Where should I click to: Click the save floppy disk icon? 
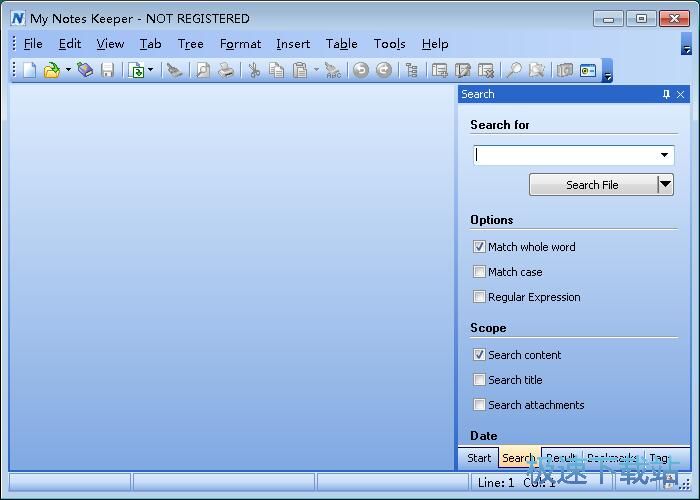coord(108,70)
